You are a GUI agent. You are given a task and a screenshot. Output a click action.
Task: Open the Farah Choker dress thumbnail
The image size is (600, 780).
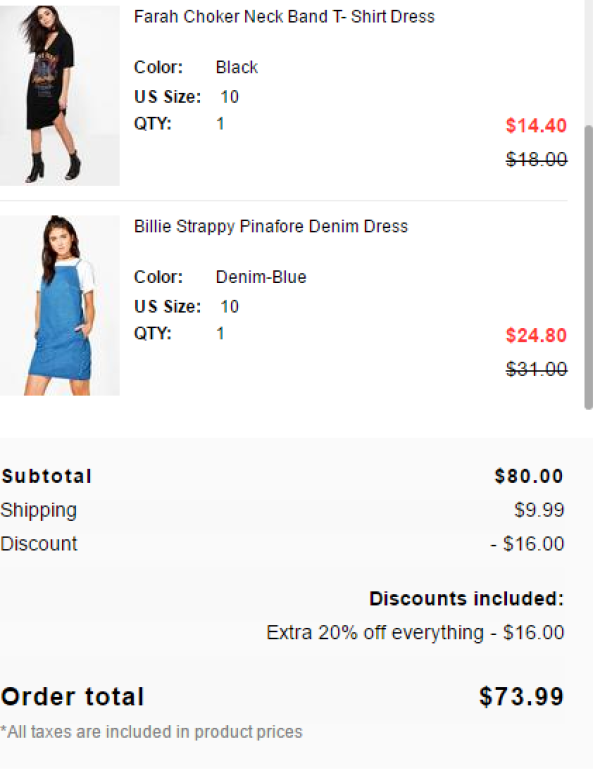pyautogui.click(x=60, y=95)
